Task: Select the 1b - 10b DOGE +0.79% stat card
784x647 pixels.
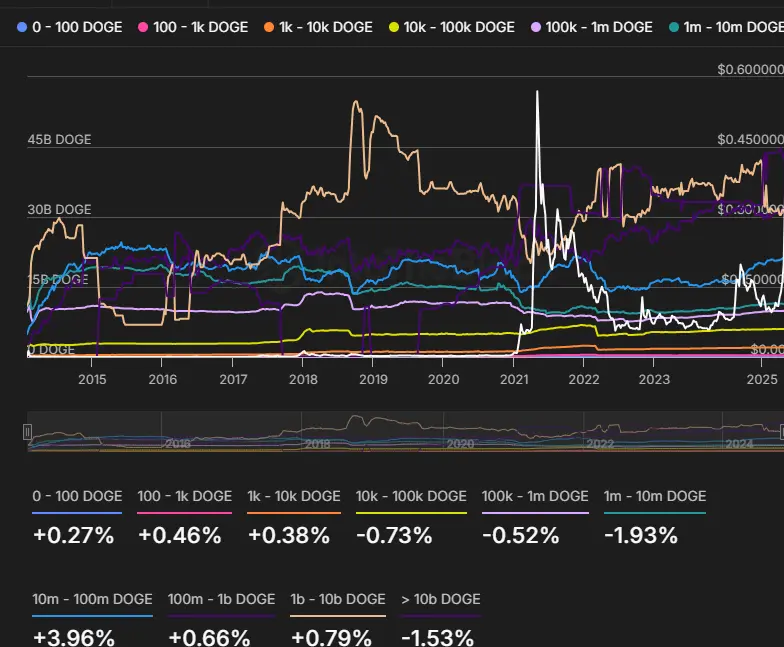Action: [337, 620]
